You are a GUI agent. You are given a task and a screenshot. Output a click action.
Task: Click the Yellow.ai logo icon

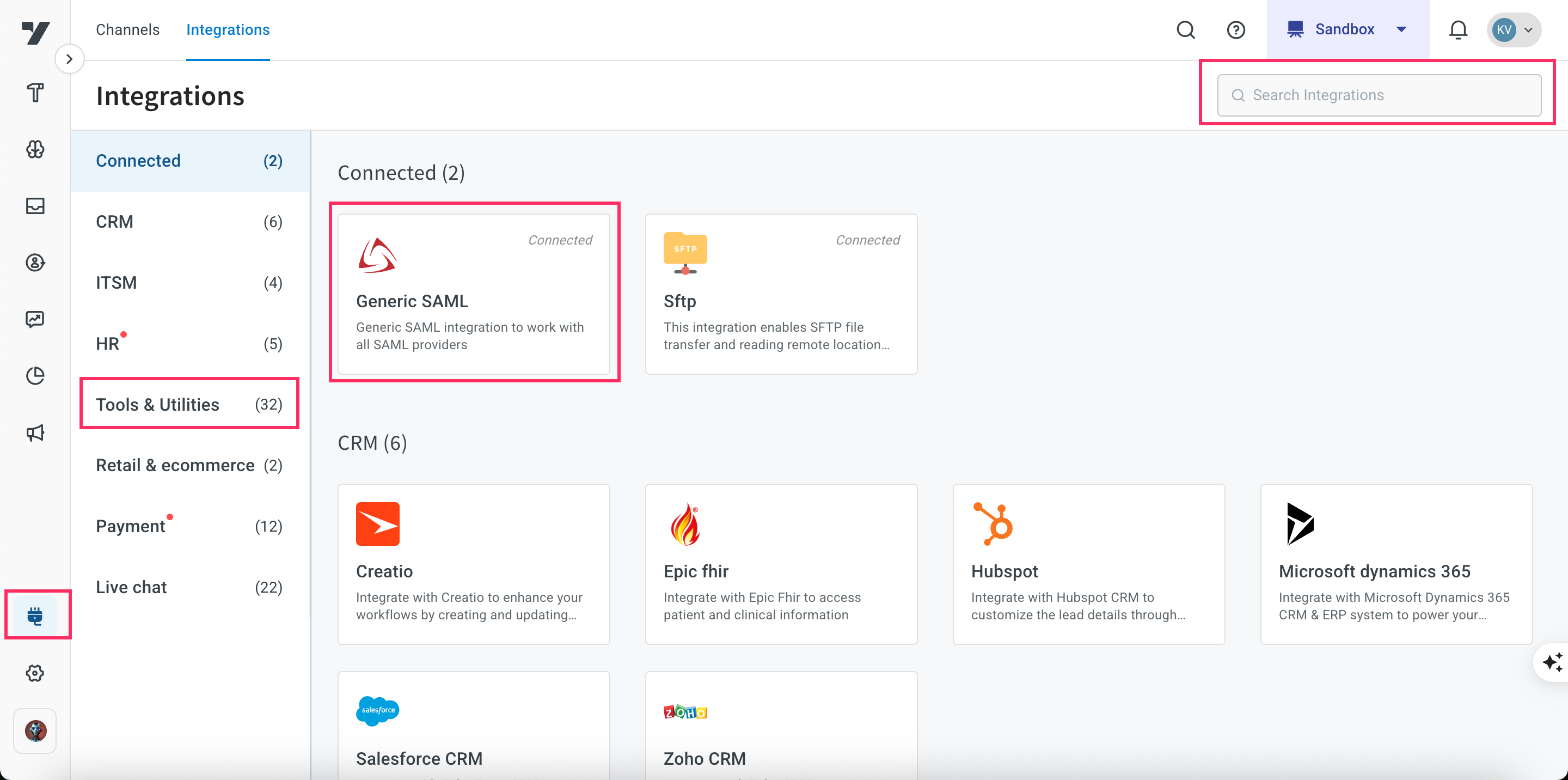tap(35, 32)
